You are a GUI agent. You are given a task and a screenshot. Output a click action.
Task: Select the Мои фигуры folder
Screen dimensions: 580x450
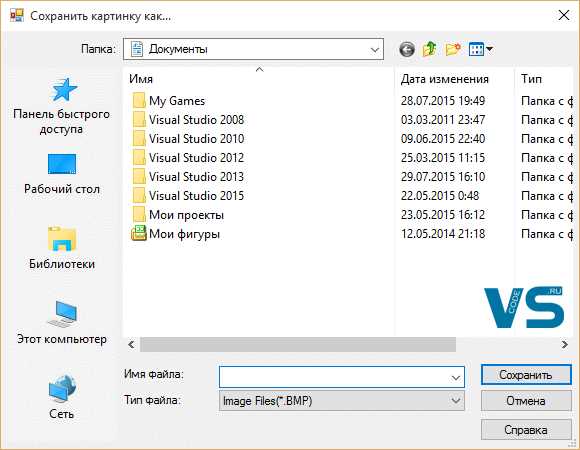(x=176, y=234)
